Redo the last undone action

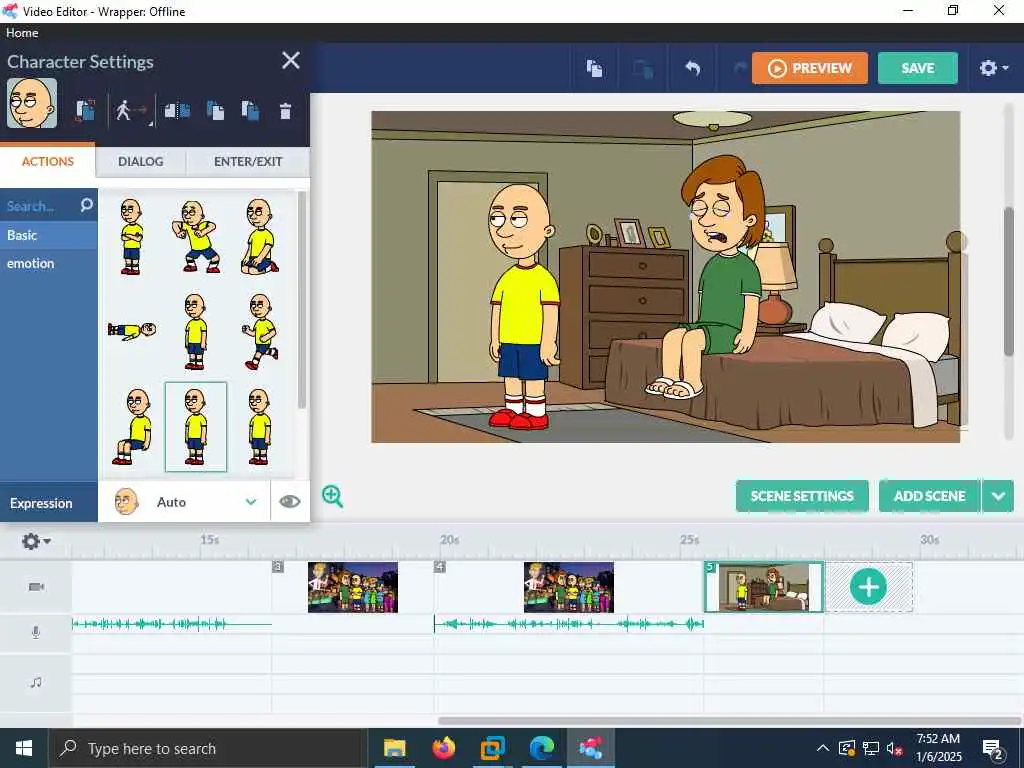click(x=739, y=68)
